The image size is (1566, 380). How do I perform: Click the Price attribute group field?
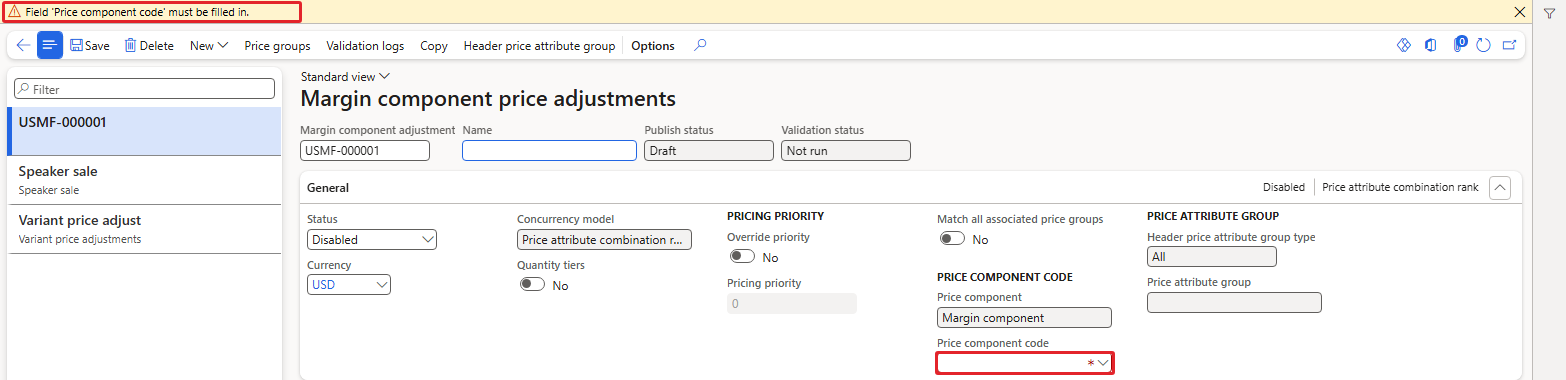[x=1234, y=302]
